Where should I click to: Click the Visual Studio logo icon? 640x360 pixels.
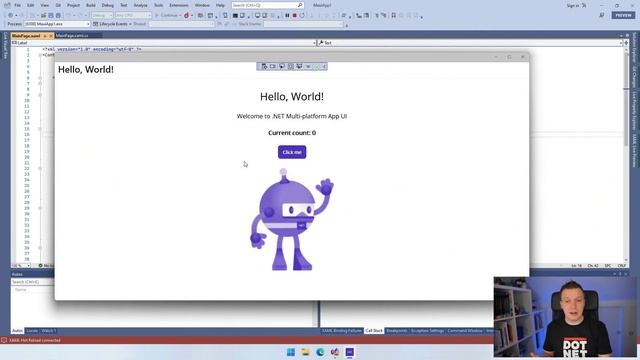(7, 5)
